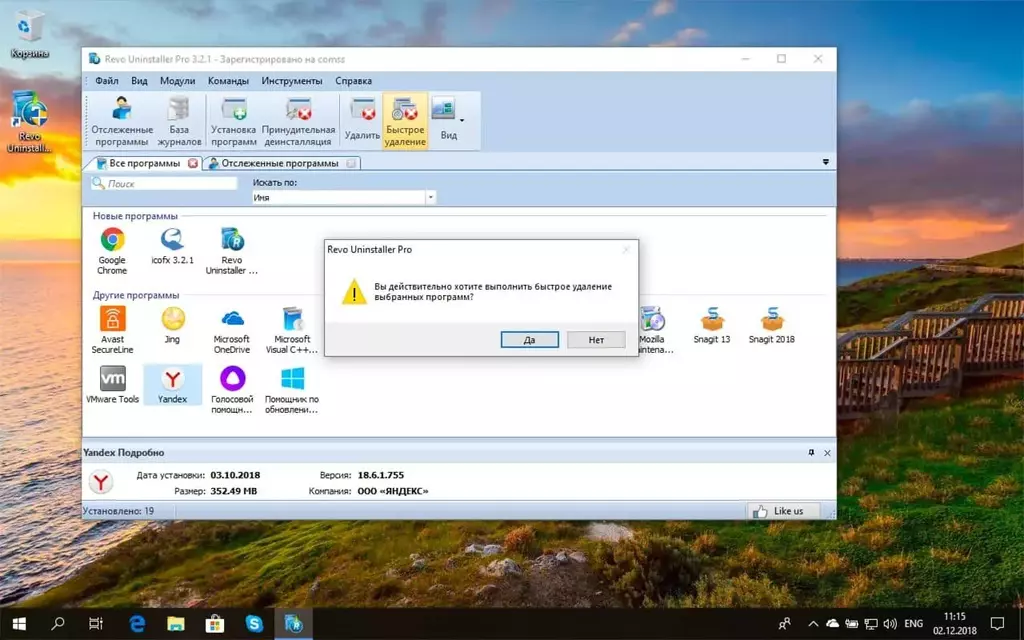Close the Yandex Подробно panel

pyautogui.click(x=827, y=453)
